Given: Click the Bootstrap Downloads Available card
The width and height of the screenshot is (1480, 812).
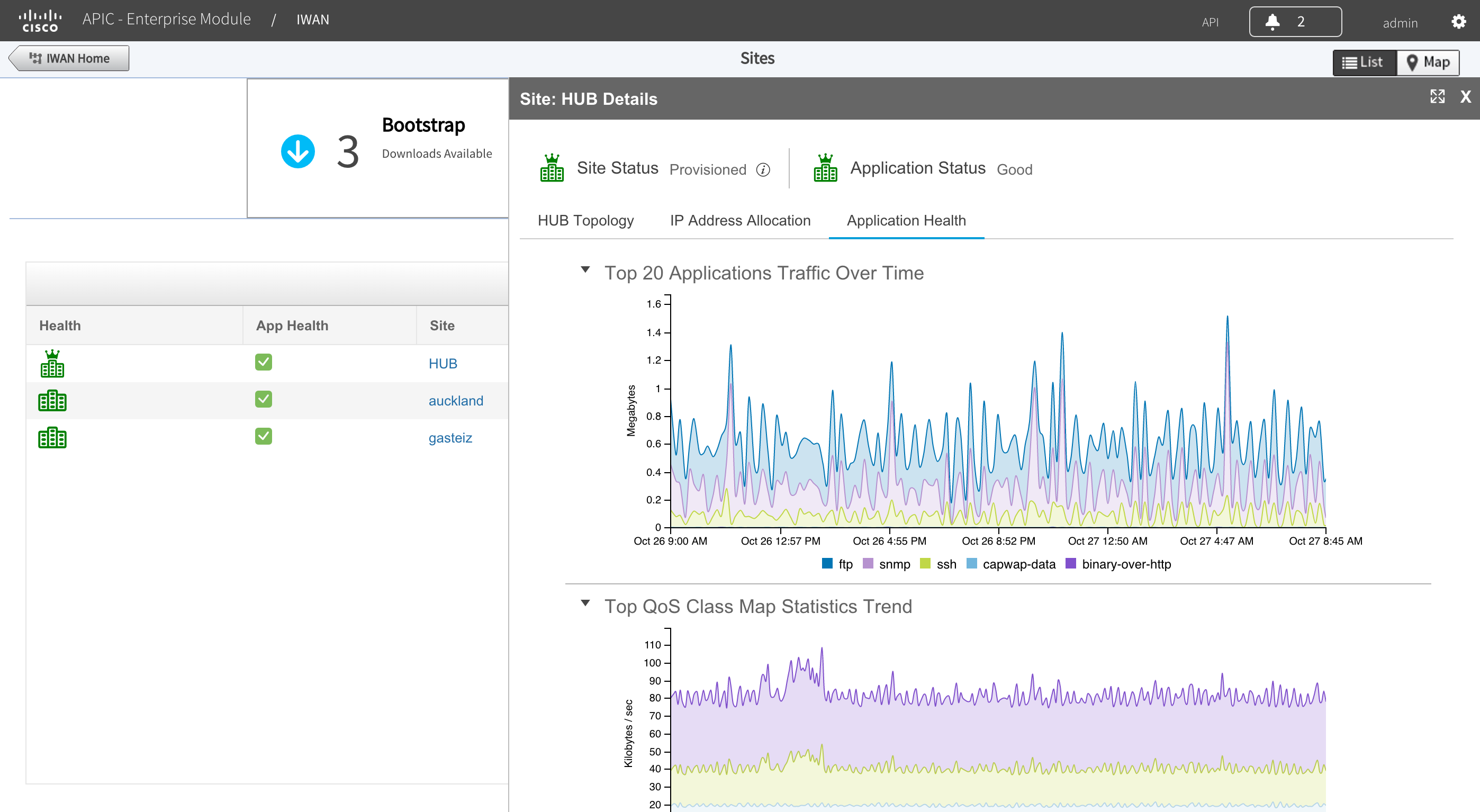Looking at the screenshot, I should tap(377, 148).
